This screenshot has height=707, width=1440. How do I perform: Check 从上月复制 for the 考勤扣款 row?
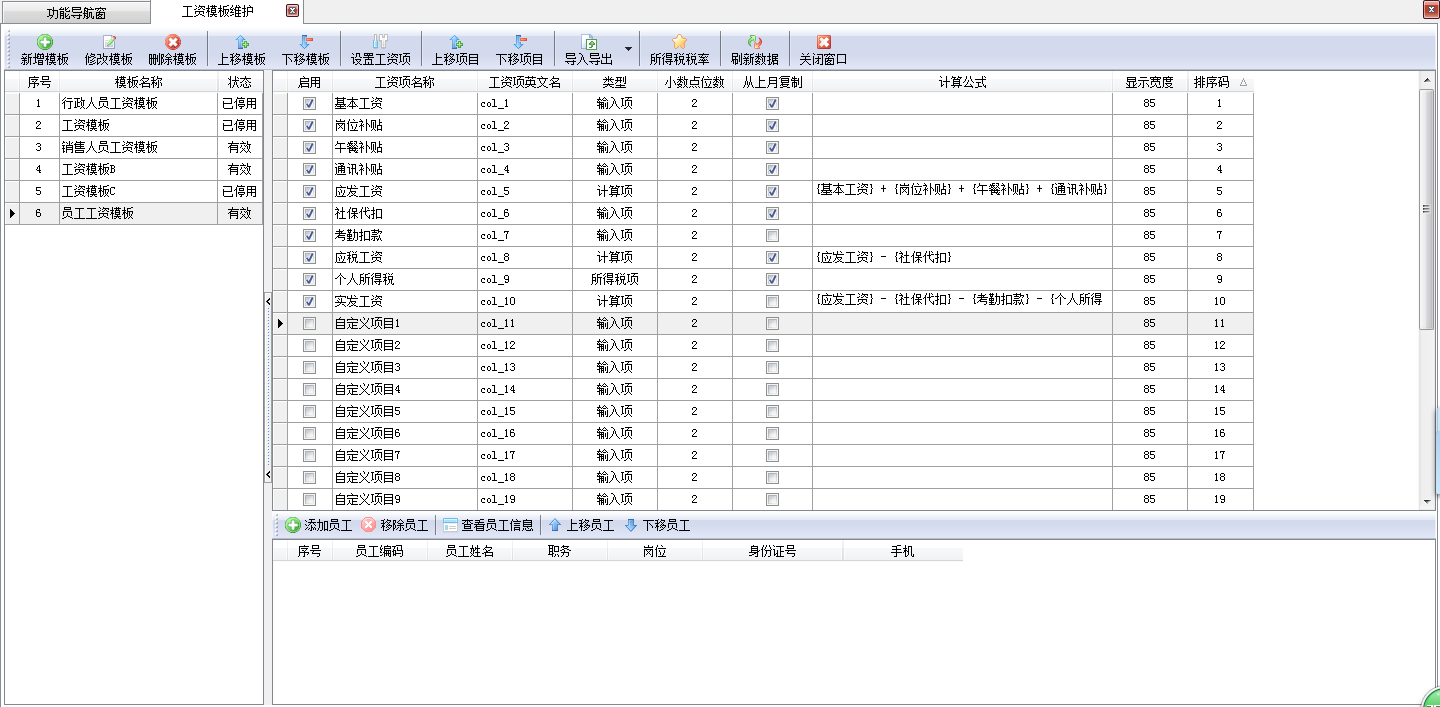pyautogui.click(x=772, y=235)
